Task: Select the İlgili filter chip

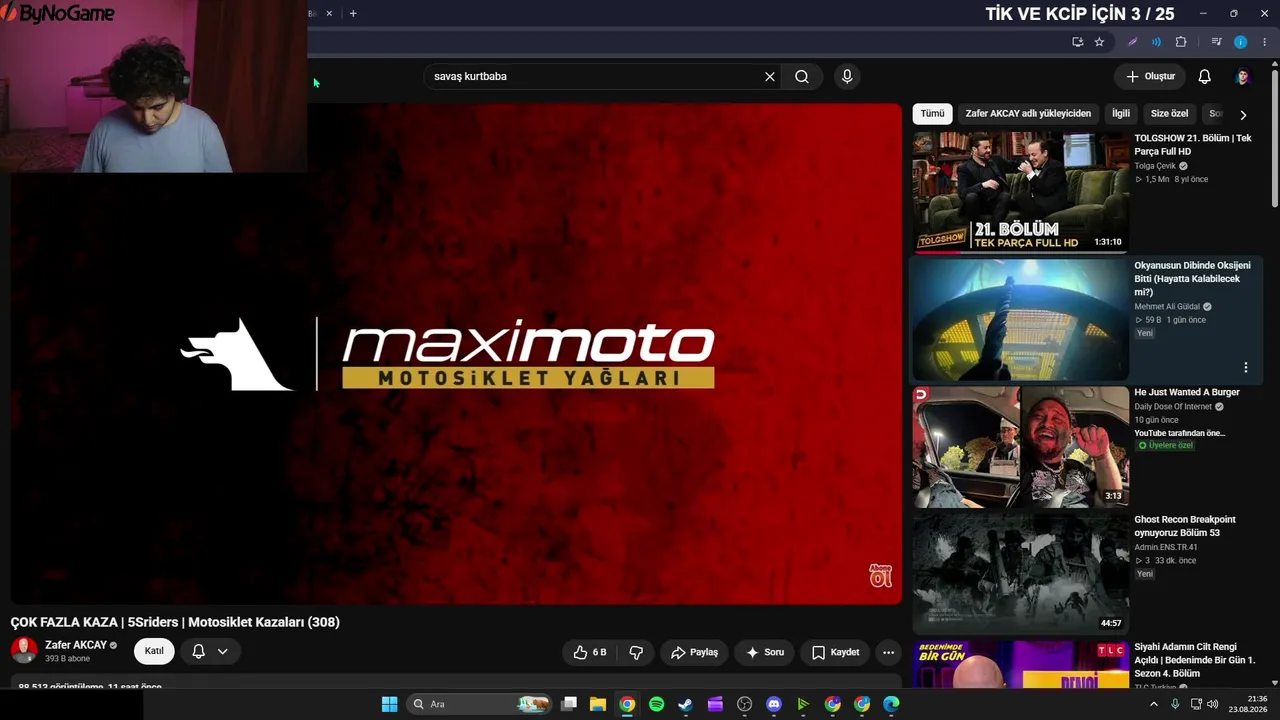Action: click(1121, 114)
